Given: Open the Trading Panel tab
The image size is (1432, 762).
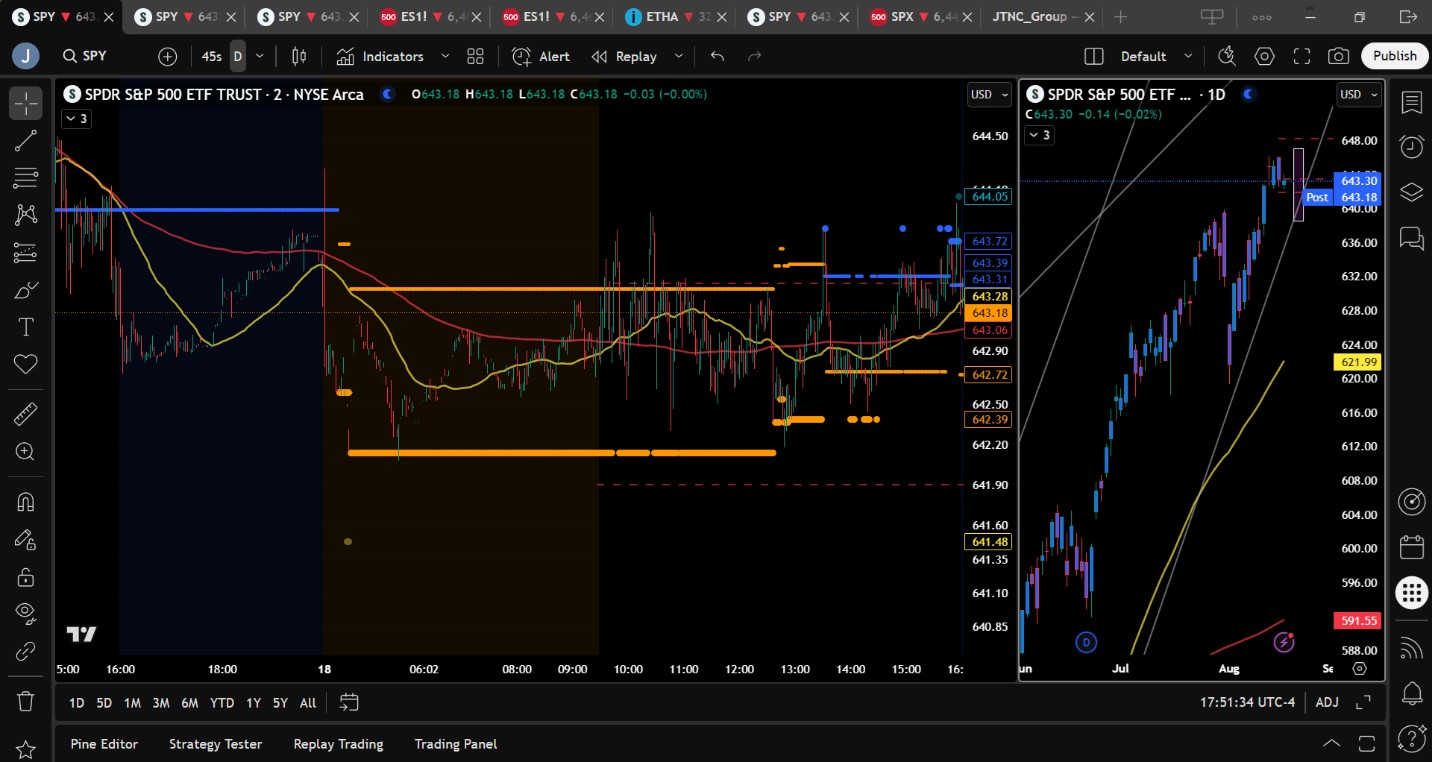Looking at the screenshot, I should tap(455, 744).
